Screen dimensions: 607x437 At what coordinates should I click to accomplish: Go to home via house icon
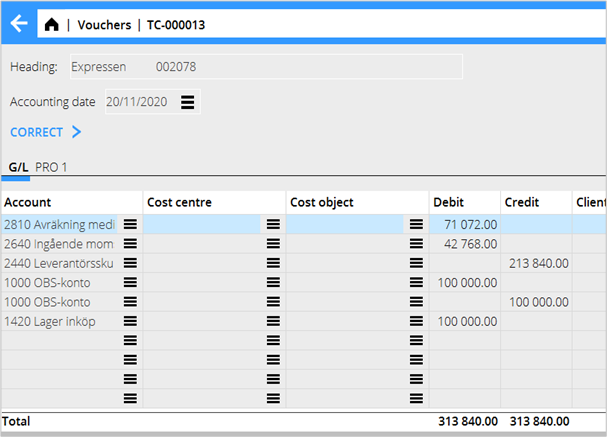tap(52, 25)
